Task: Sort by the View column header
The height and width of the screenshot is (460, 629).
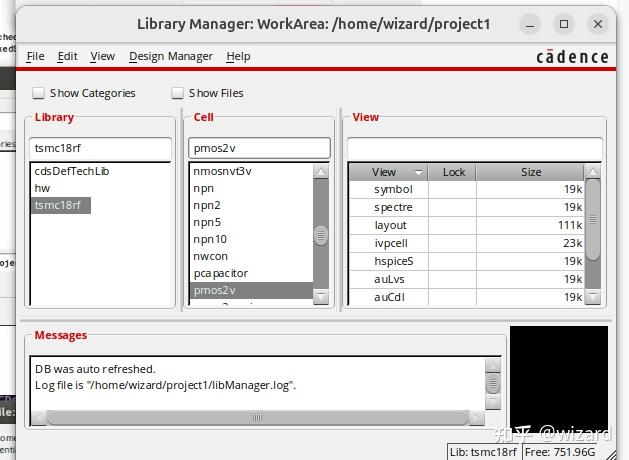Action: tap(388, 172)
